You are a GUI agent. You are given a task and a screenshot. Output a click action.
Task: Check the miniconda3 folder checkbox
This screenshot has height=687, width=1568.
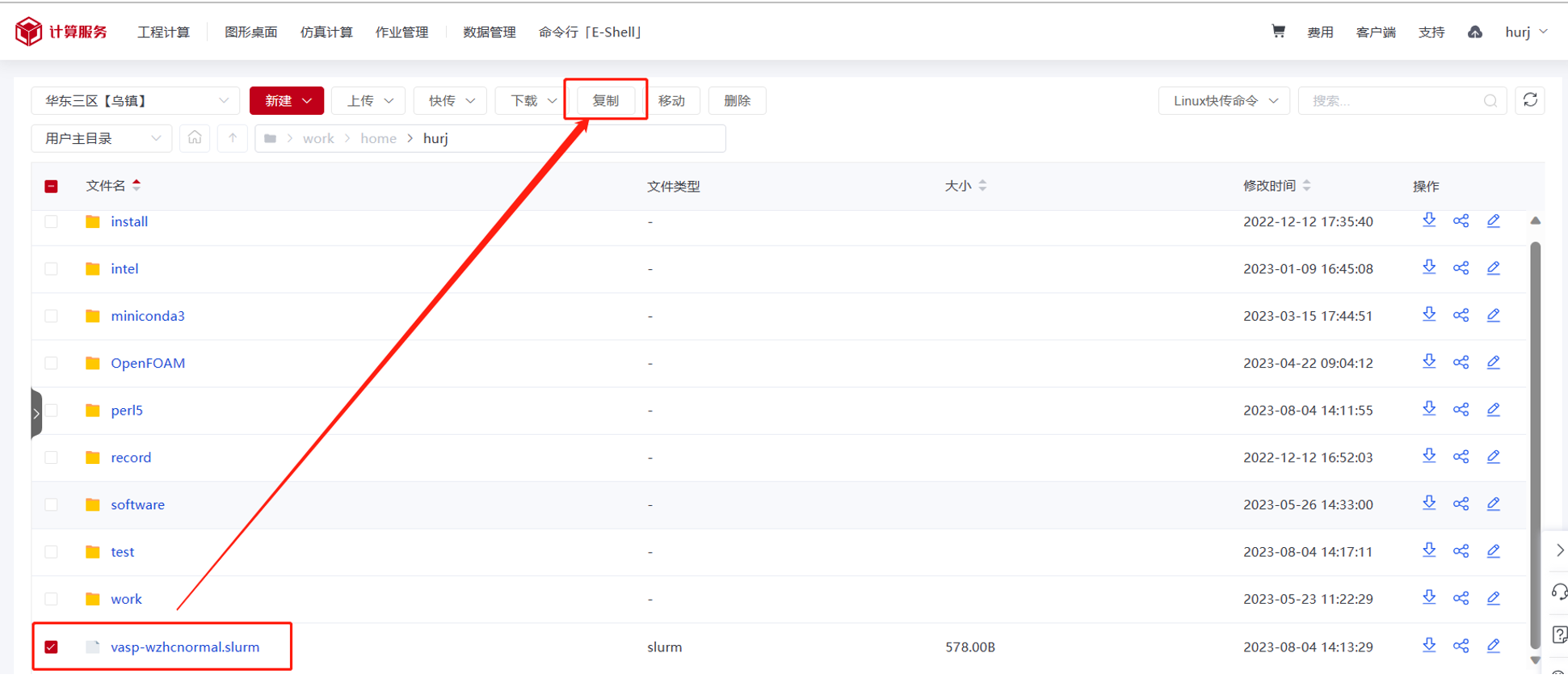[51, 316]
